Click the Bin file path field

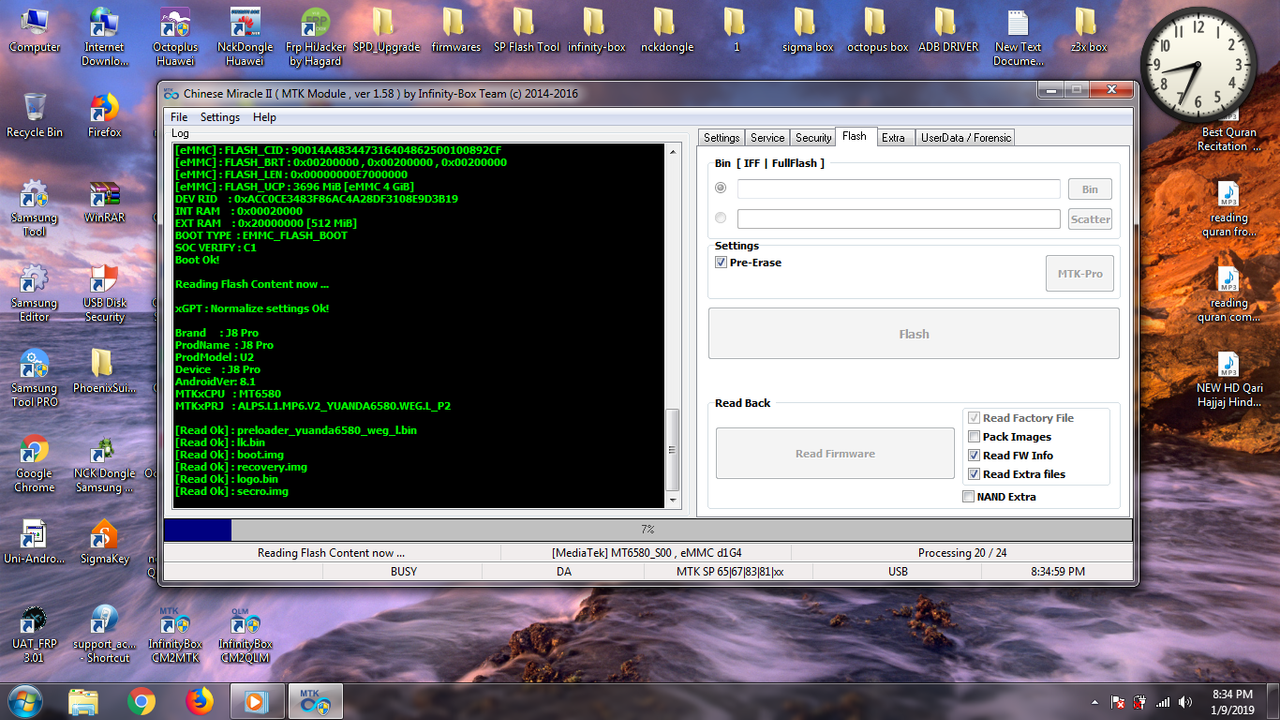[899, 189]
